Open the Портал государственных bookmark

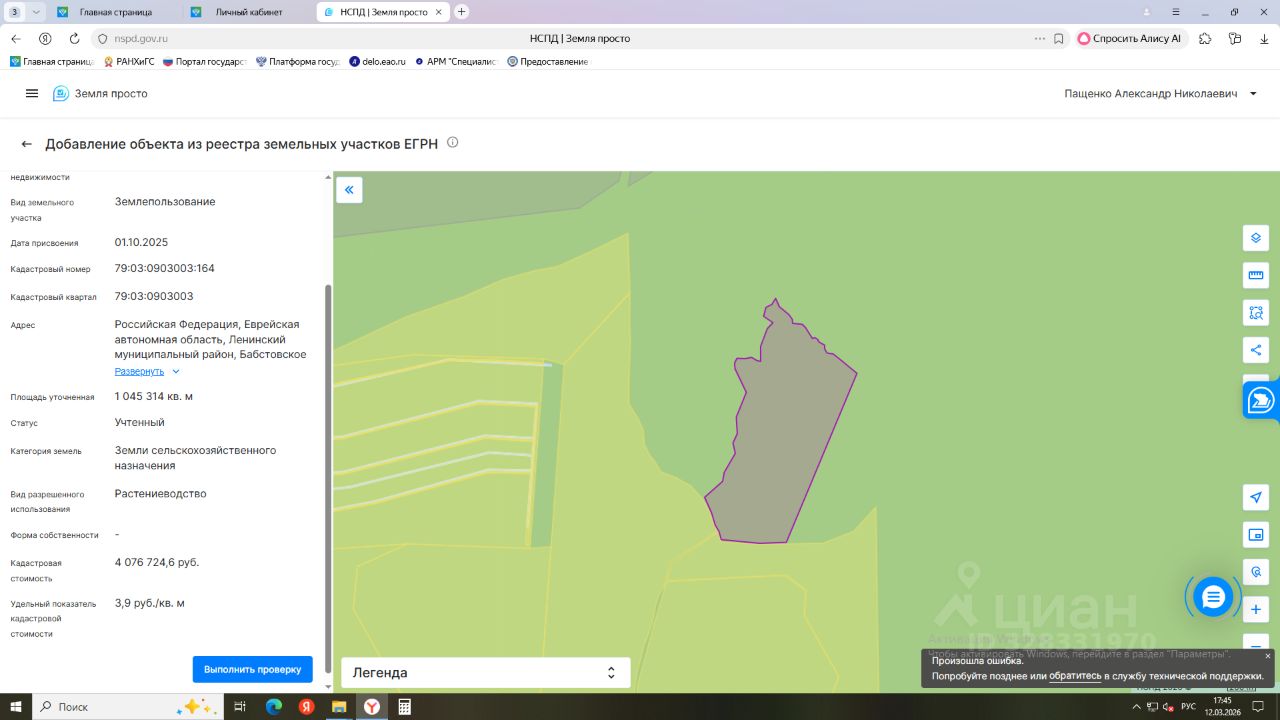click(x=204, y=62)
